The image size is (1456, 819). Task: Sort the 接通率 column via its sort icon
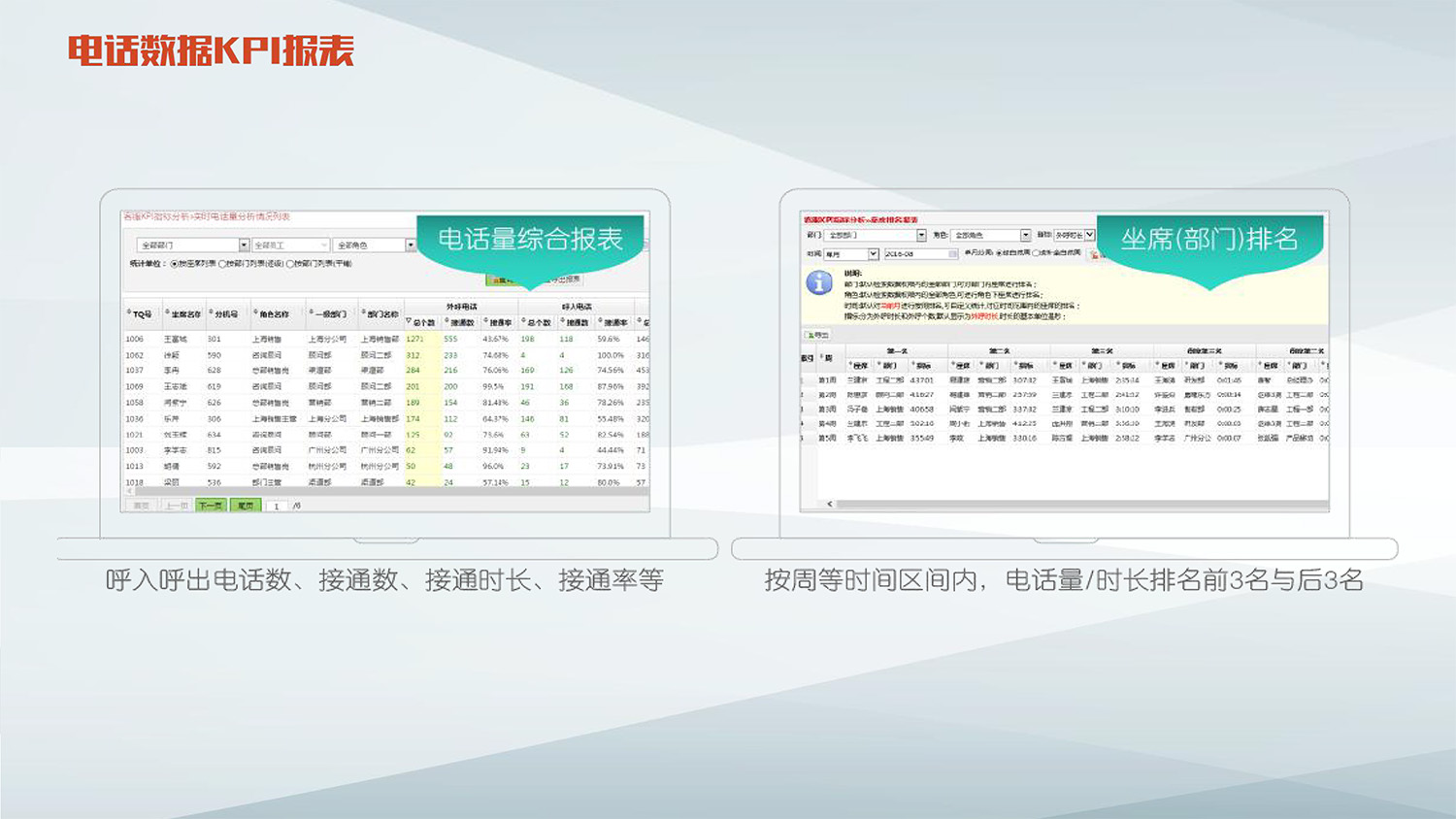tap(484, 318)
